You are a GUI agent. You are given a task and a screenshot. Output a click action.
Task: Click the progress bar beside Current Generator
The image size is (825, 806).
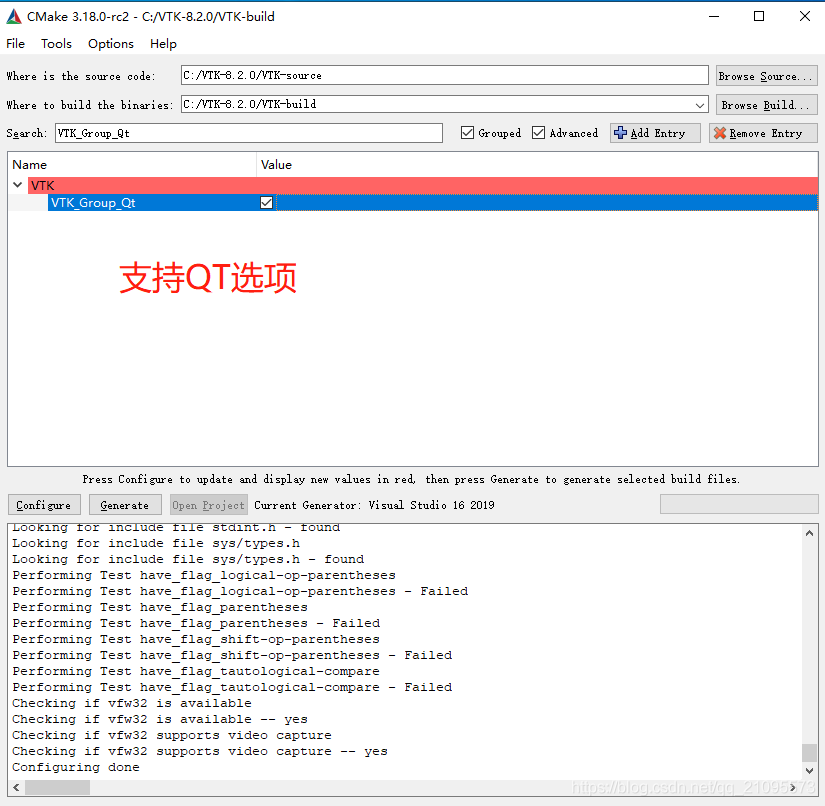pos(739,504)
